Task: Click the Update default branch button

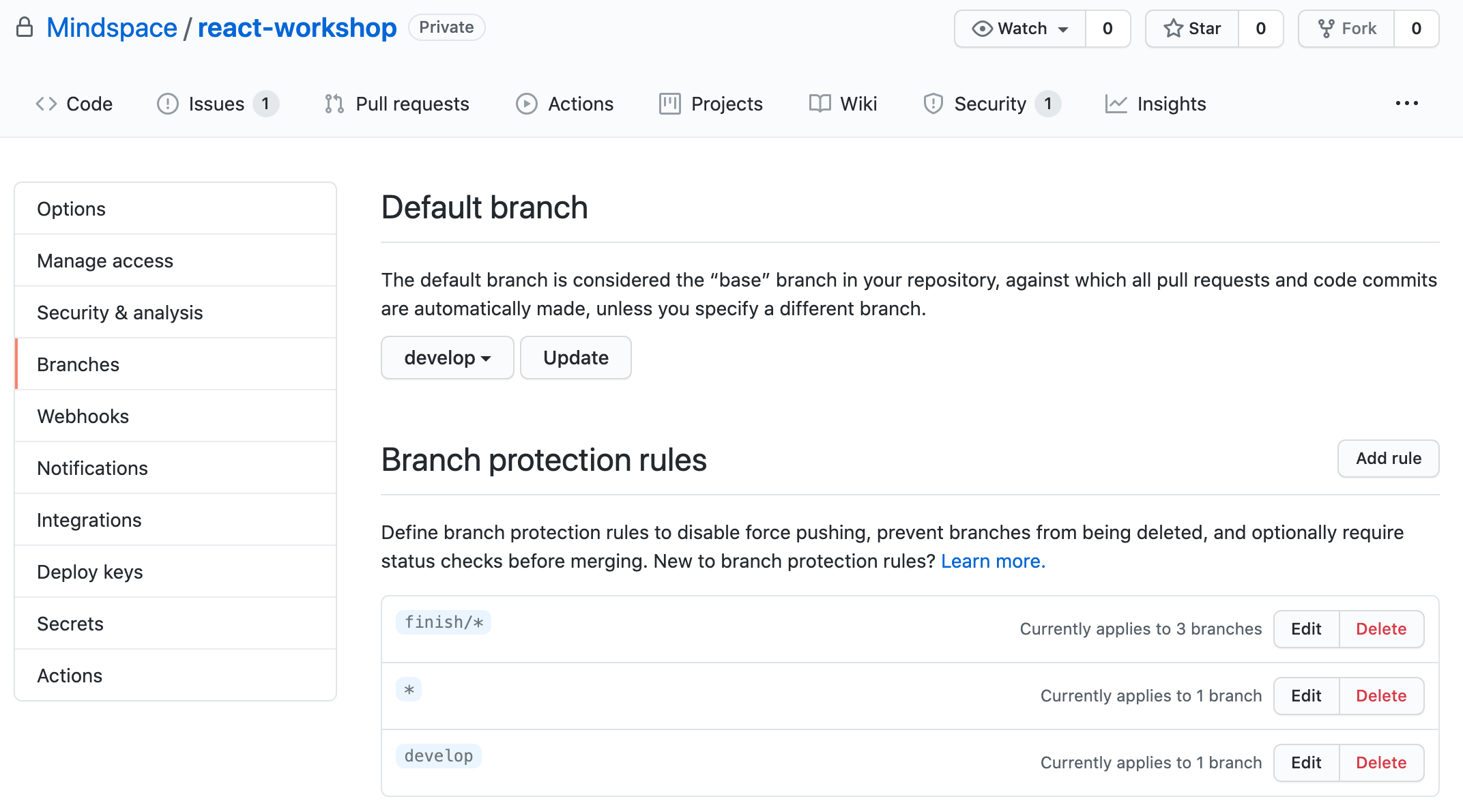Action: click(x=575, y=358)
